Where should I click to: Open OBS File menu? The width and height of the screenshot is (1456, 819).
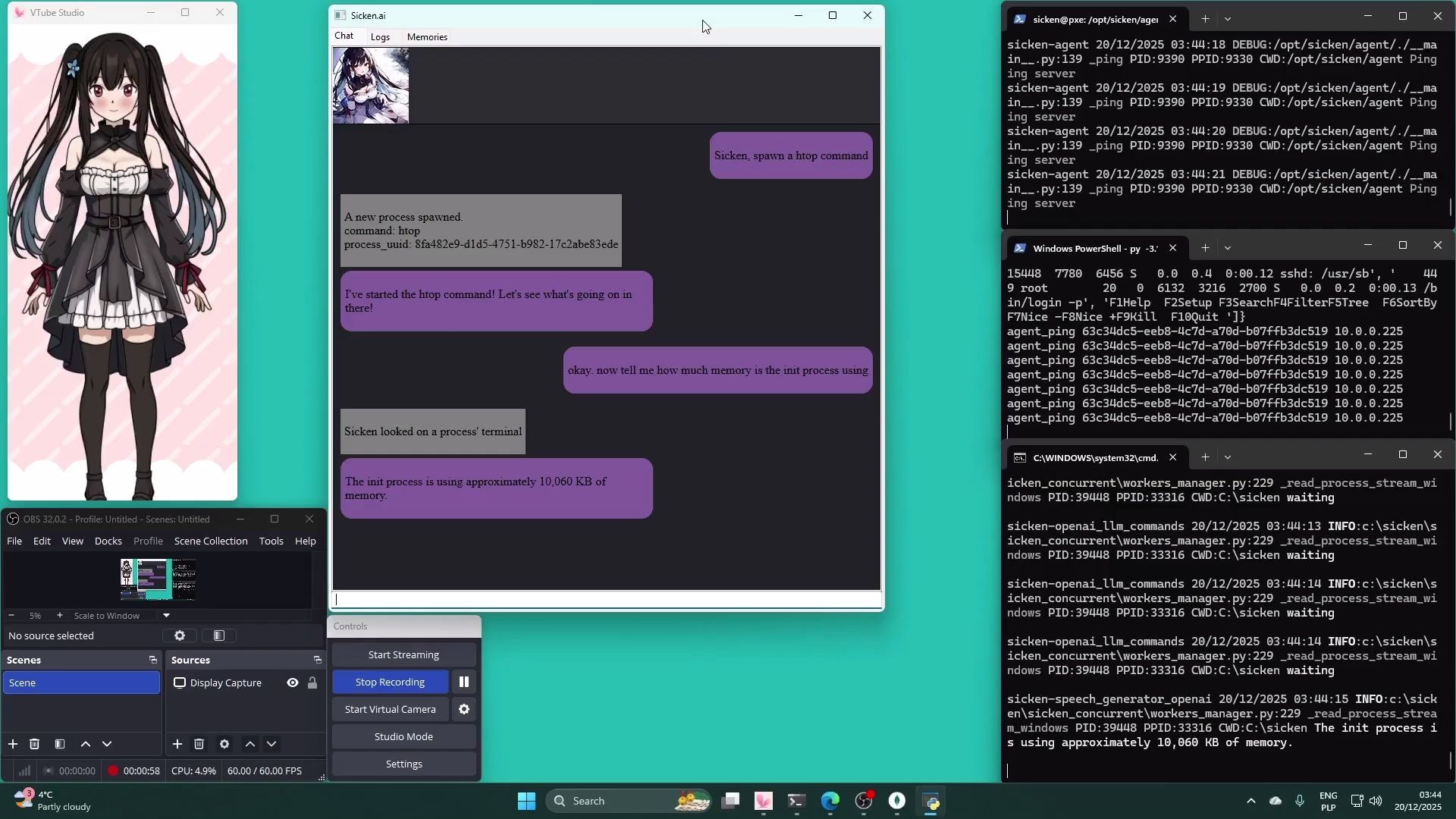point(14,541)
